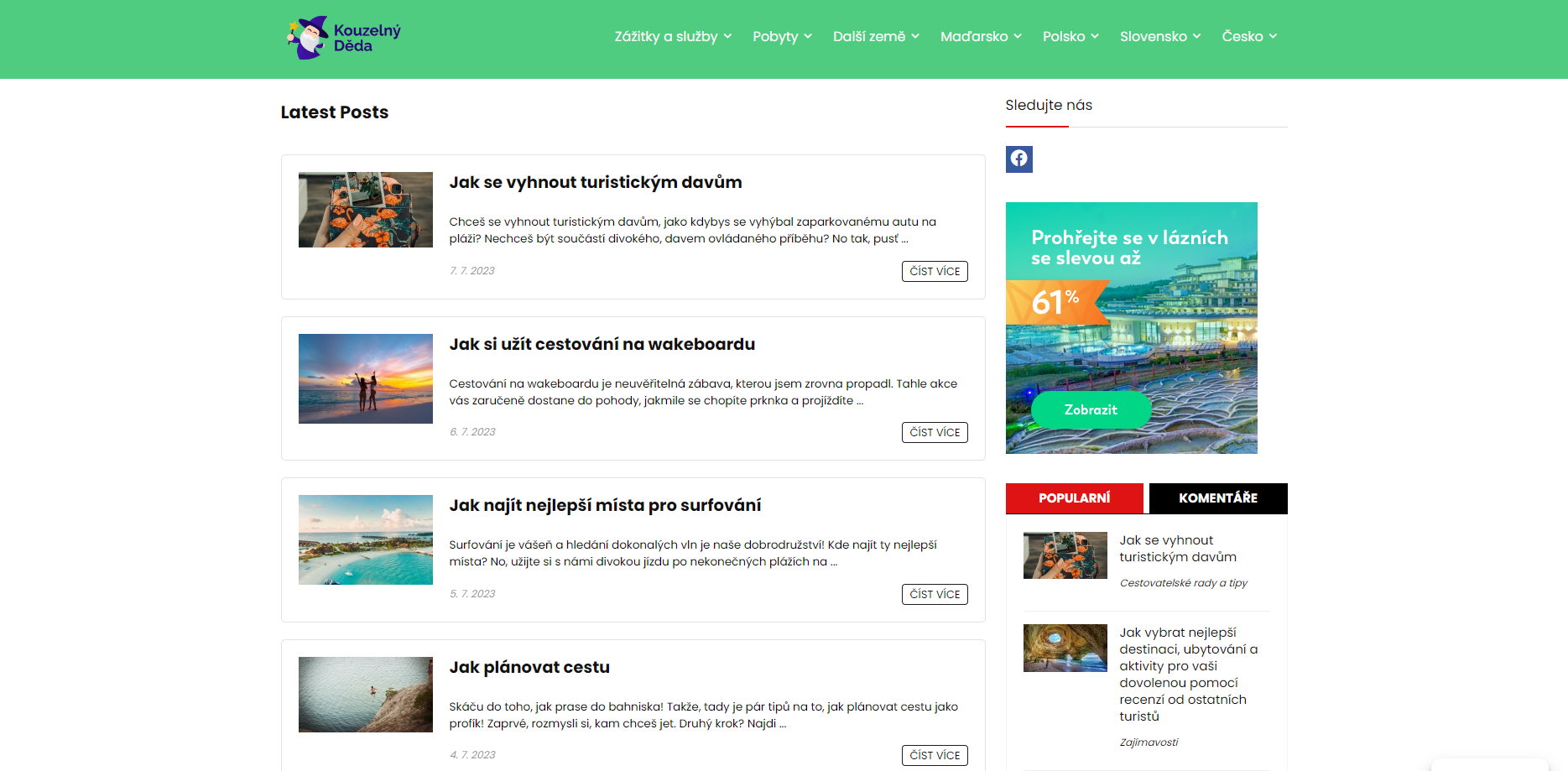1568x771 pixels.
Task: Expand the Zážitky a služby menu
Action: (x=673, y=36)
